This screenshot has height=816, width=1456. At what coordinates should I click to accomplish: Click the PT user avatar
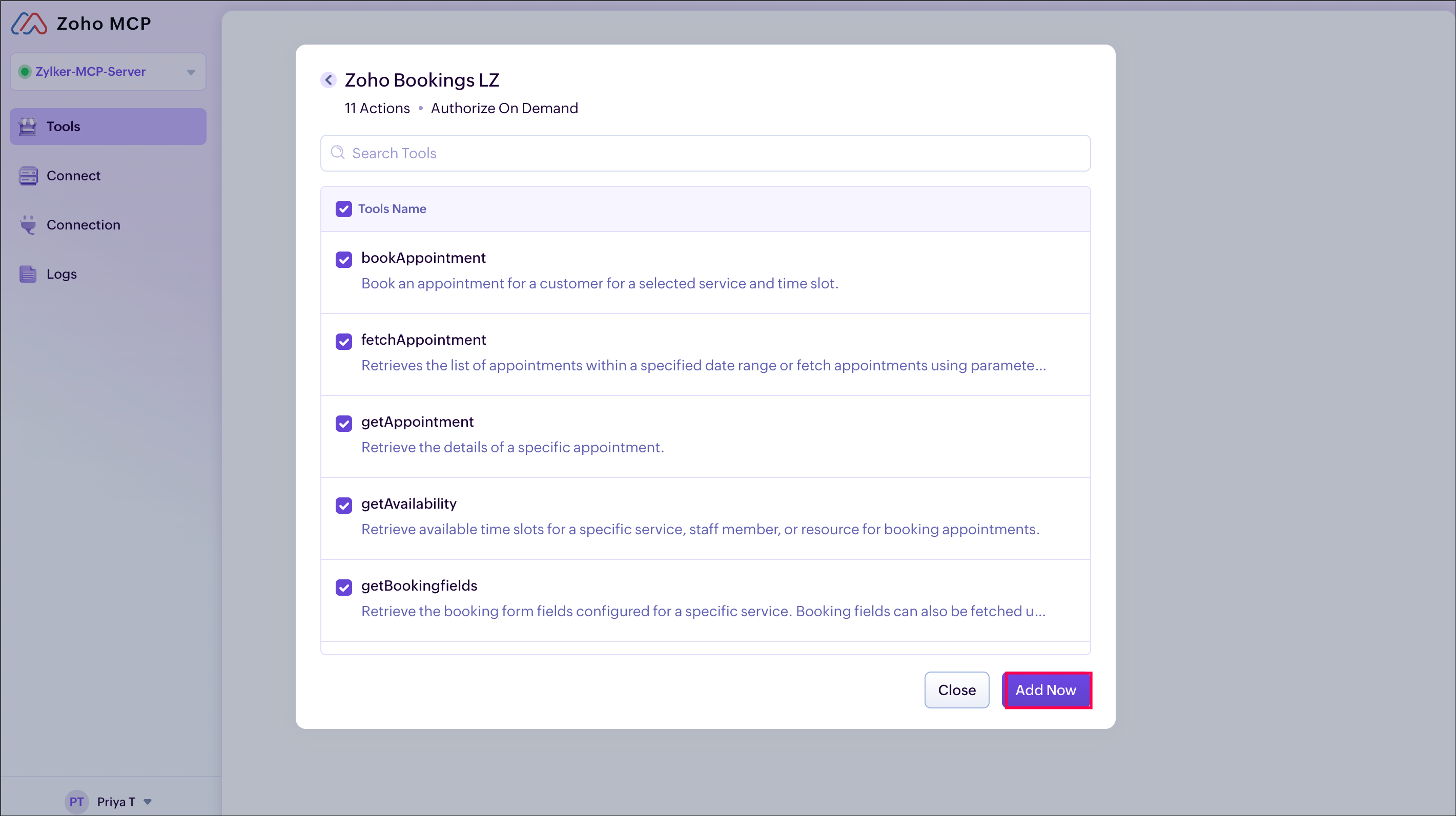click(x=76, y=801)
